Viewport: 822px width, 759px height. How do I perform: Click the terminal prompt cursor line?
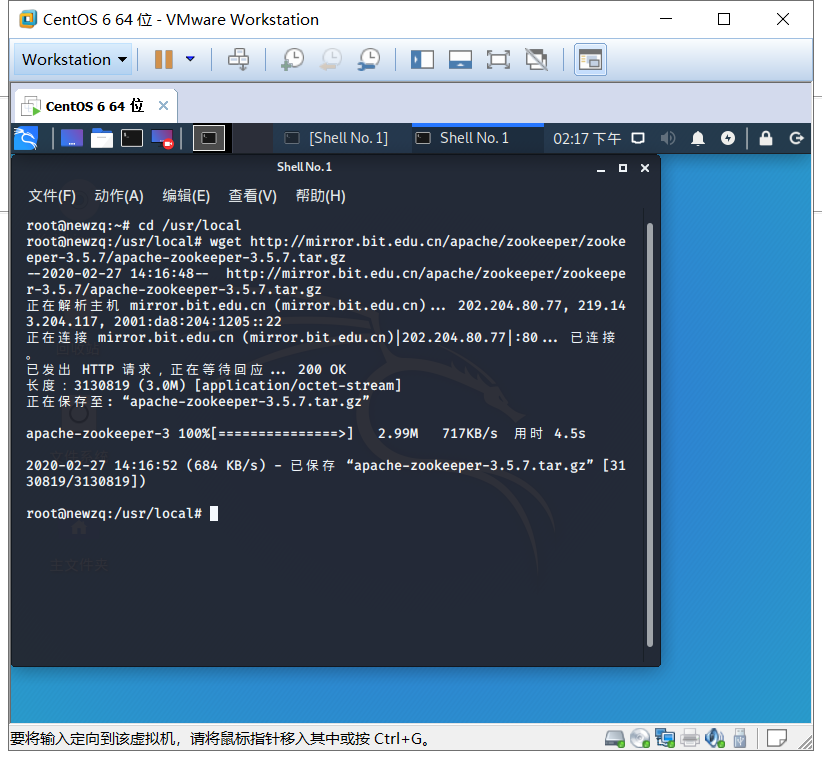point(122,513)
